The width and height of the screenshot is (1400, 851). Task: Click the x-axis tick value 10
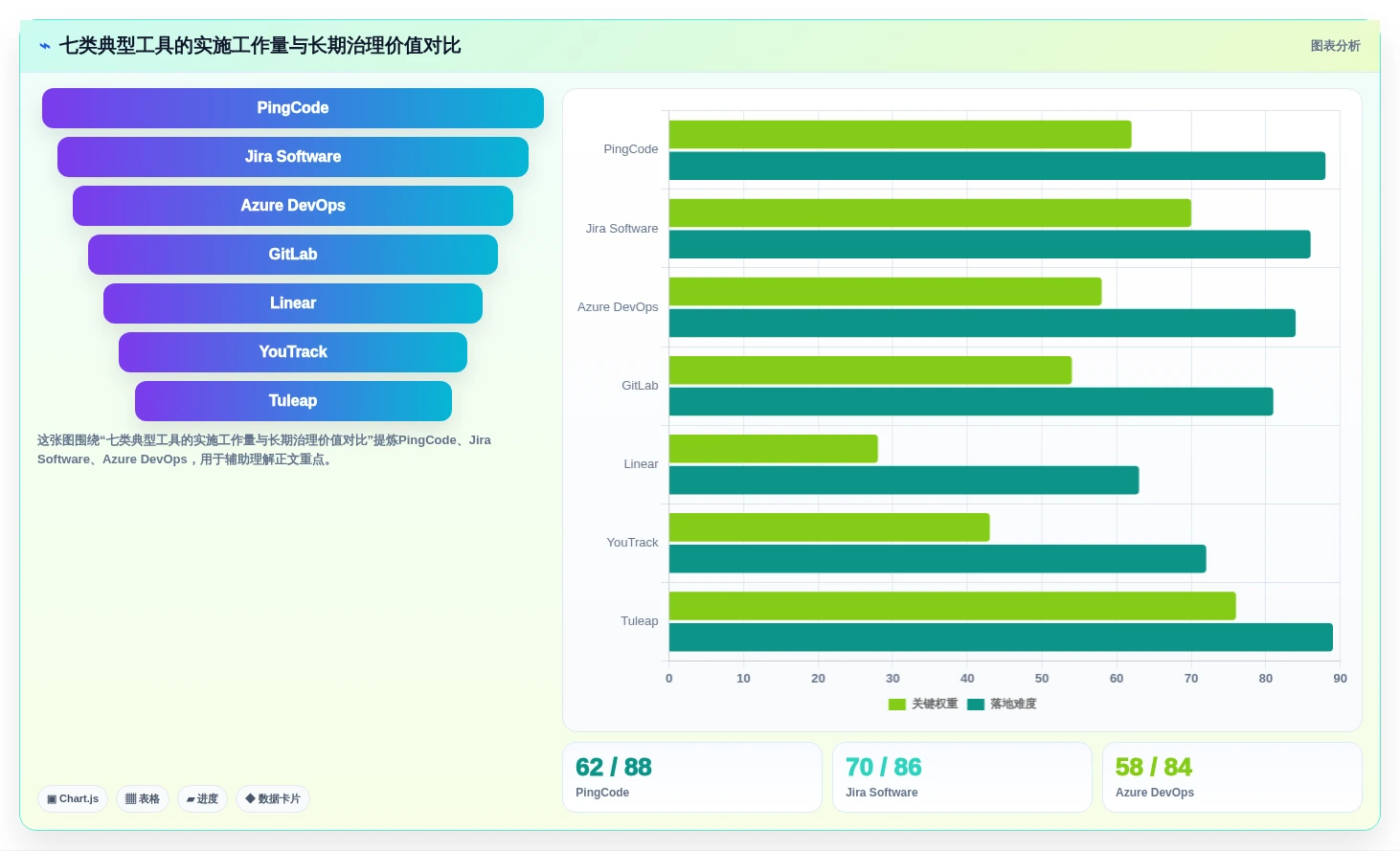pos(744,679)
